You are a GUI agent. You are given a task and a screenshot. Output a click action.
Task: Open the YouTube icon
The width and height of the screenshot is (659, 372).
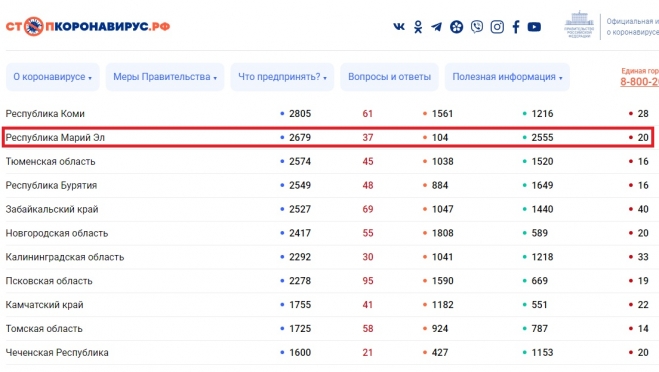[534, 27]
